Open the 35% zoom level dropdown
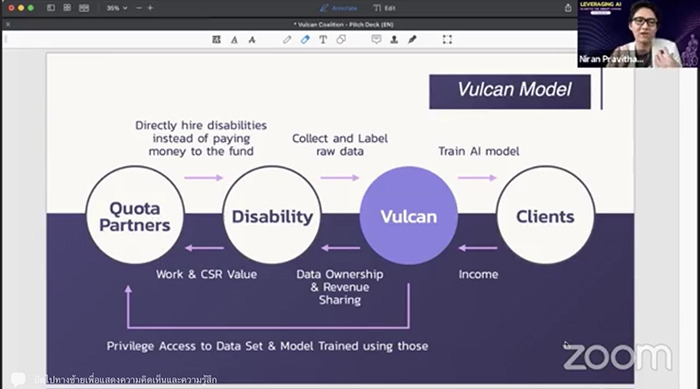Image resolution: width=700 pixels, height=389 pixels. click(x=117, y=8)
